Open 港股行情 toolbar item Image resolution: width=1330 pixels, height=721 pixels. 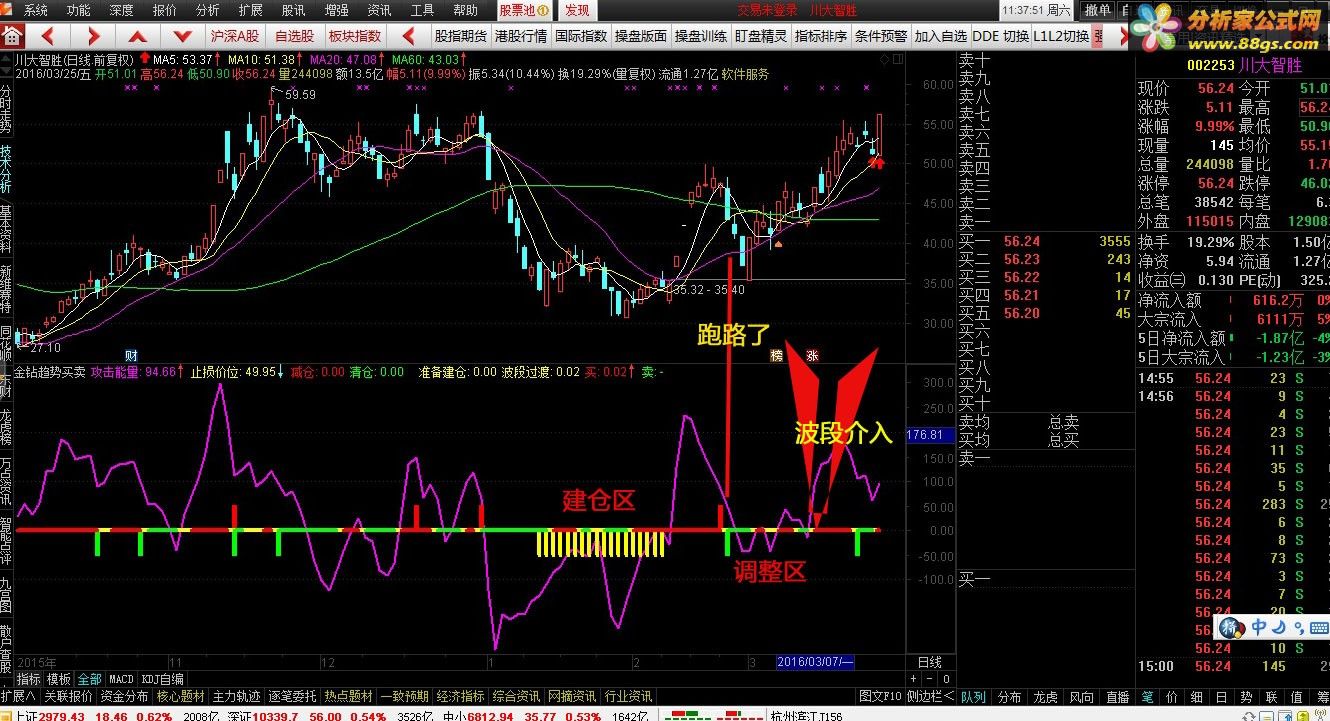521,36
